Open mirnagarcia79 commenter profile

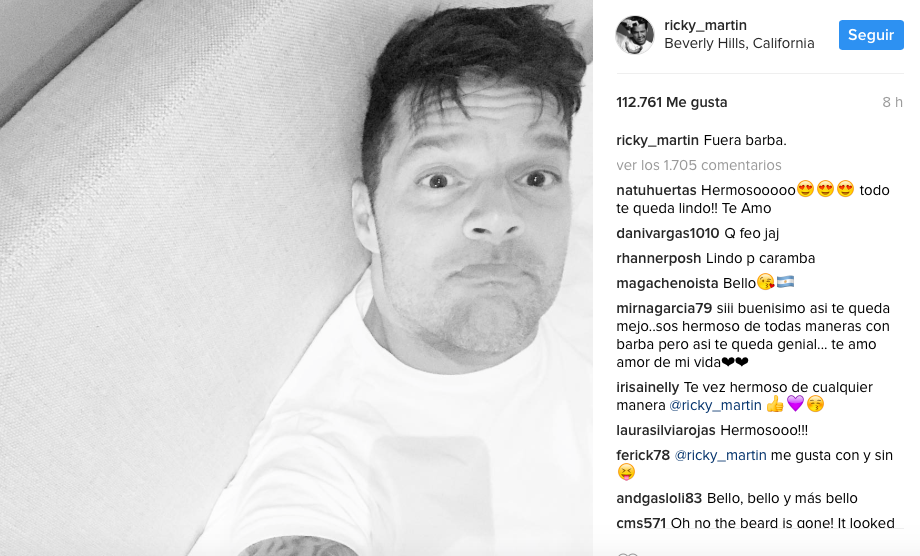(664, 308)
